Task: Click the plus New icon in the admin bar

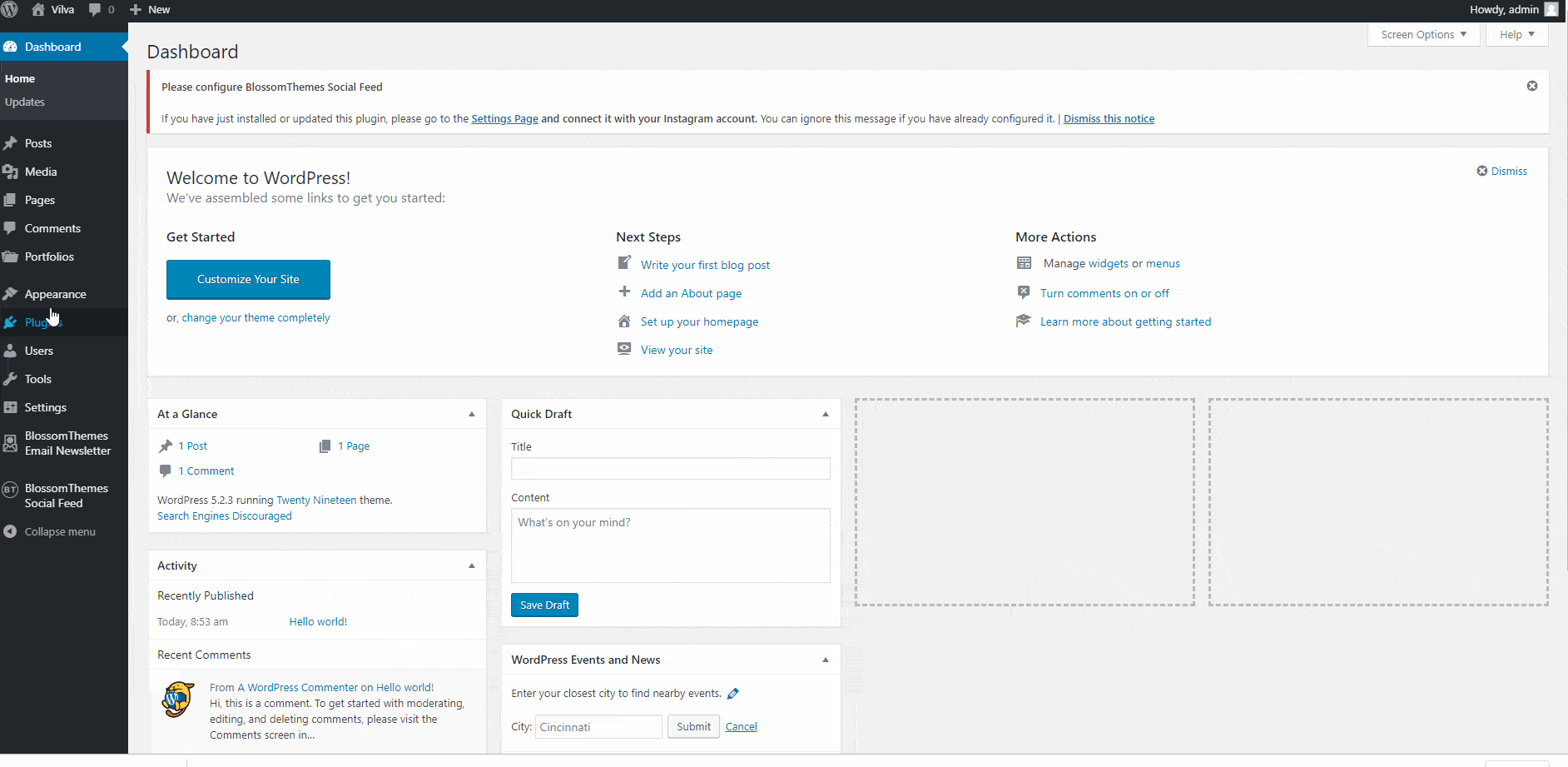Action: 136,10
